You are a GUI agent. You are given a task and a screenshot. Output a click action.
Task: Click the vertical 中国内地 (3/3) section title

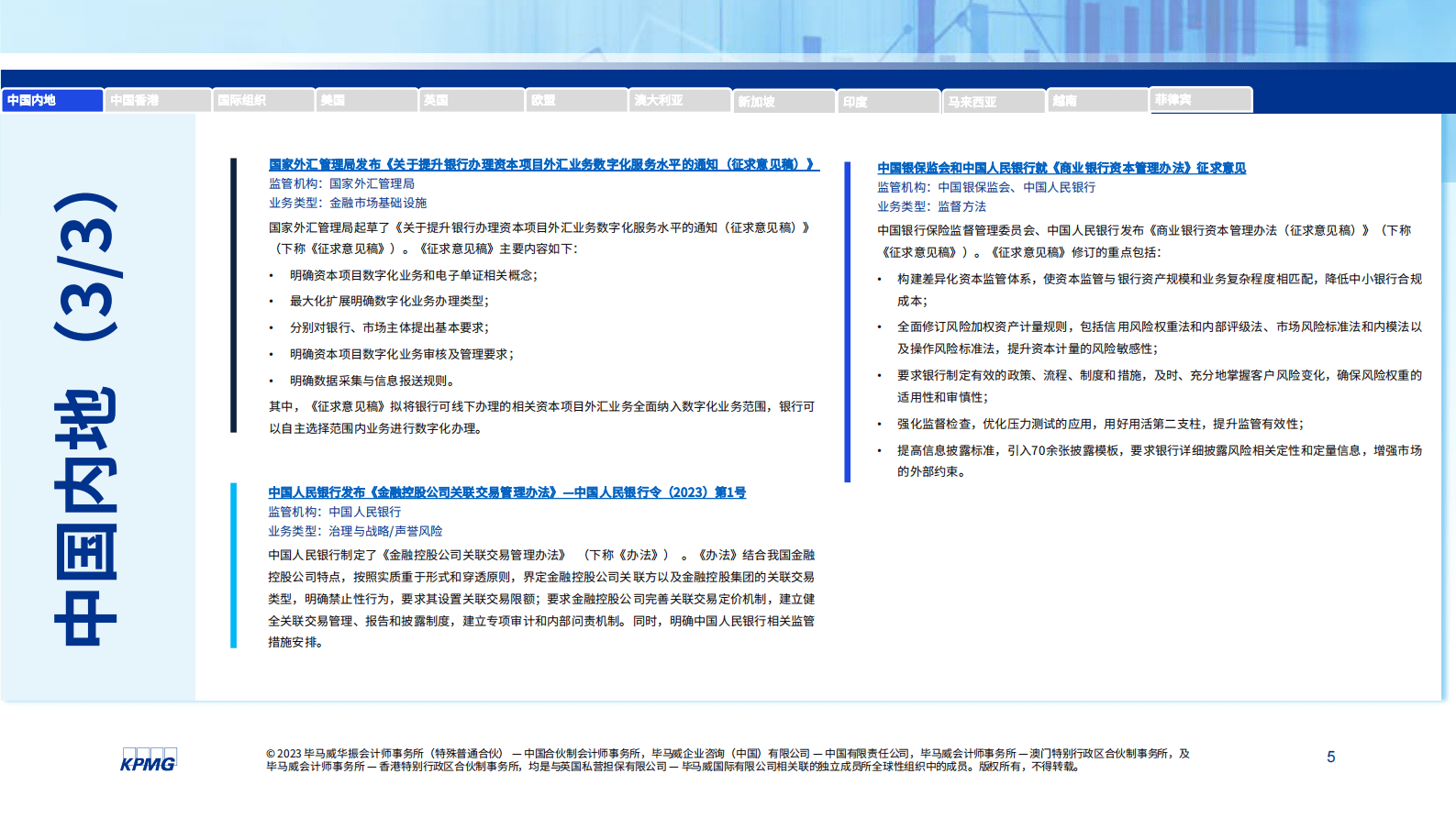[86, 418]
